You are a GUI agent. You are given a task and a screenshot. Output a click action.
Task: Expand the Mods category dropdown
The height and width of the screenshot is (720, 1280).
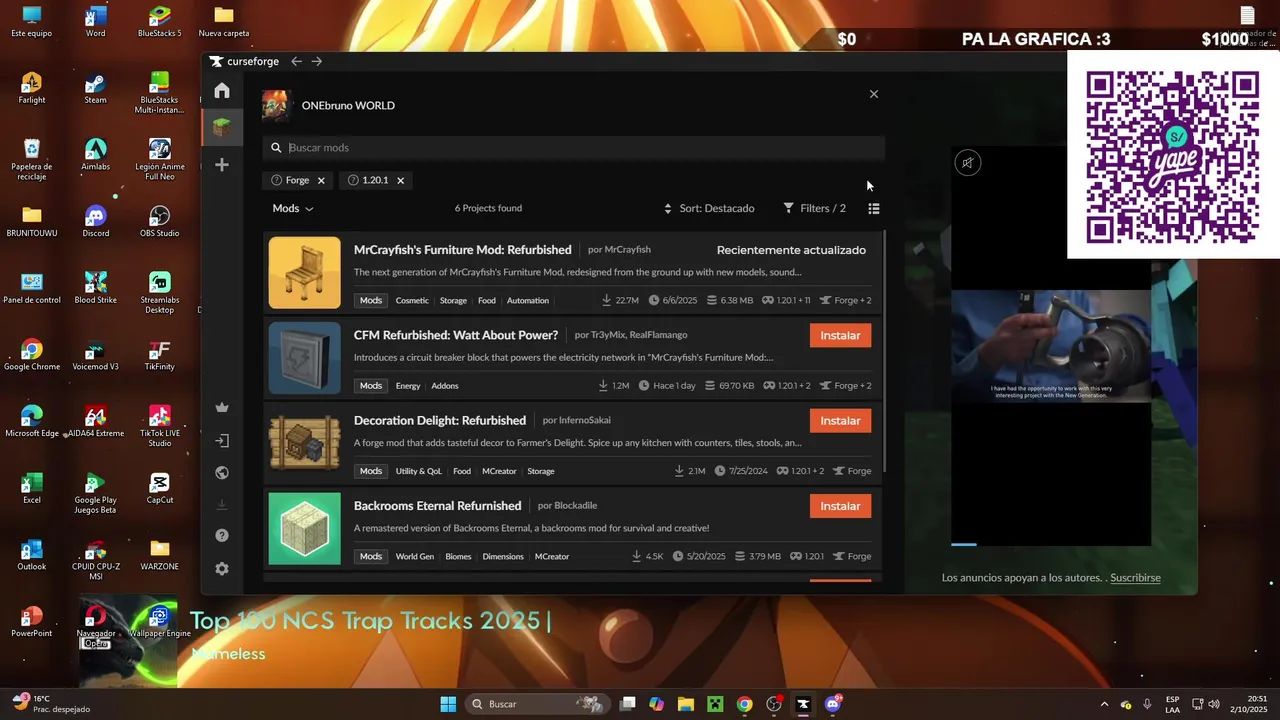[x=293, y=209]
